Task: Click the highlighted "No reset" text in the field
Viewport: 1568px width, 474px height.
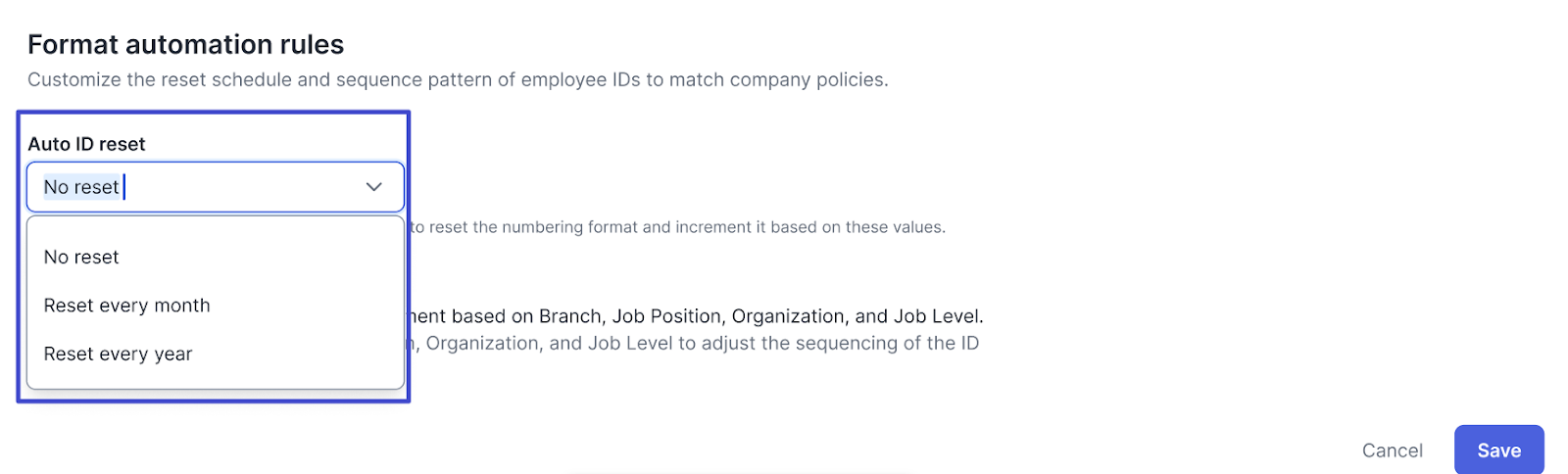Action: (81, 187)
